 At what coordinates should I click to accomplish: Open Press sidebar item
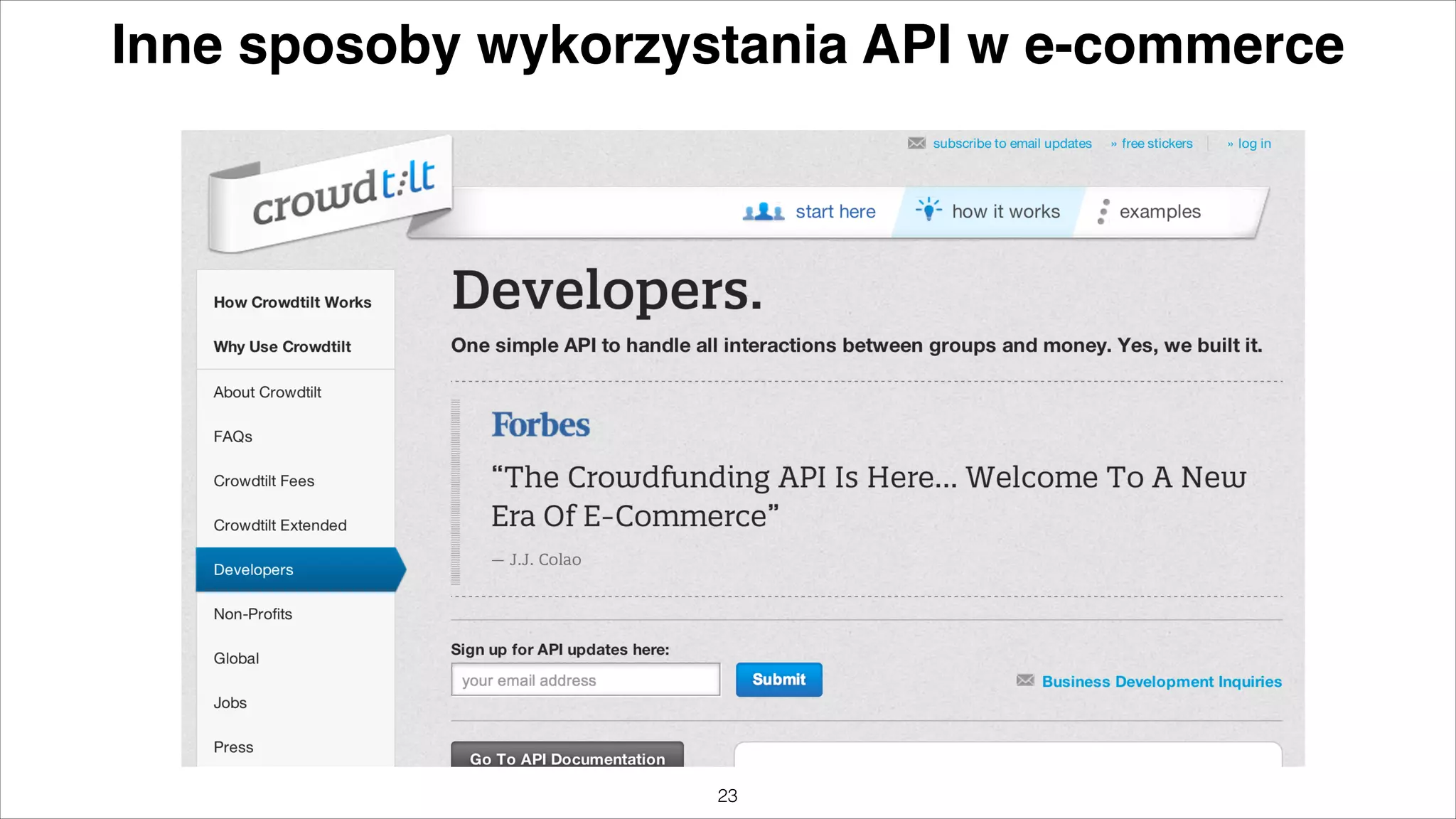click(x=233, y=747)
